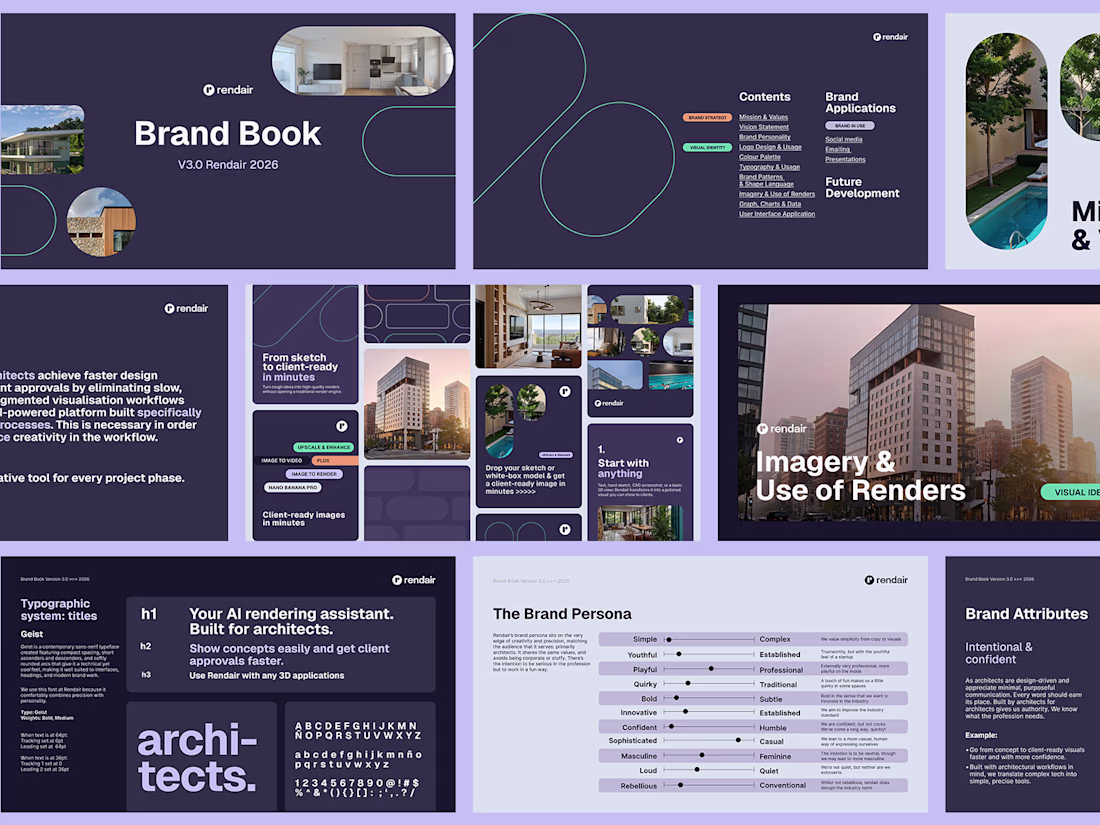Open the Social media link
This screenshot has height=825, width=1100.
844,140
